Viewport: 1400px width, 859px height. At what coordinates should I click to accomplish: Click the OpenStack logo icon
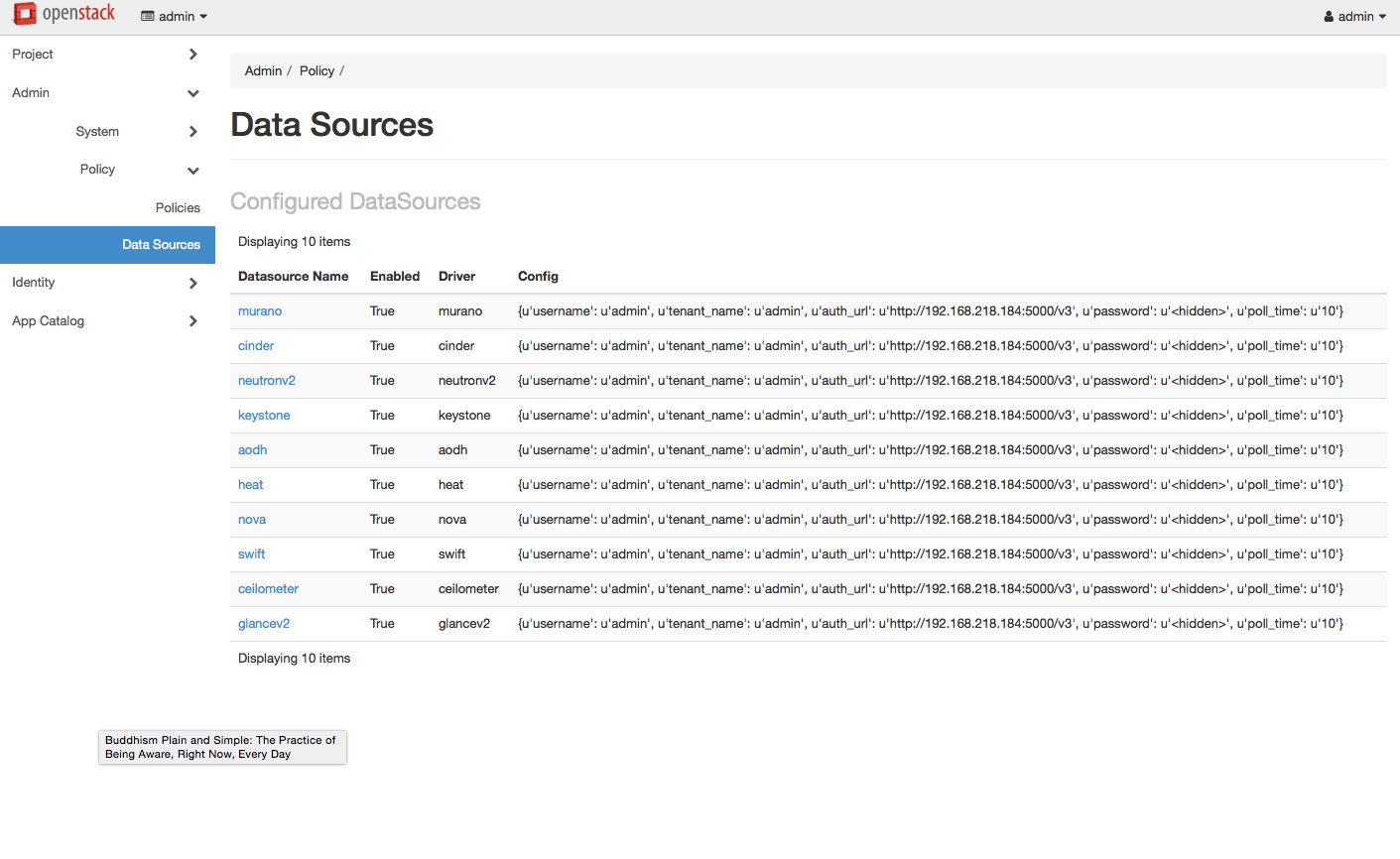[x=25, y=14]
